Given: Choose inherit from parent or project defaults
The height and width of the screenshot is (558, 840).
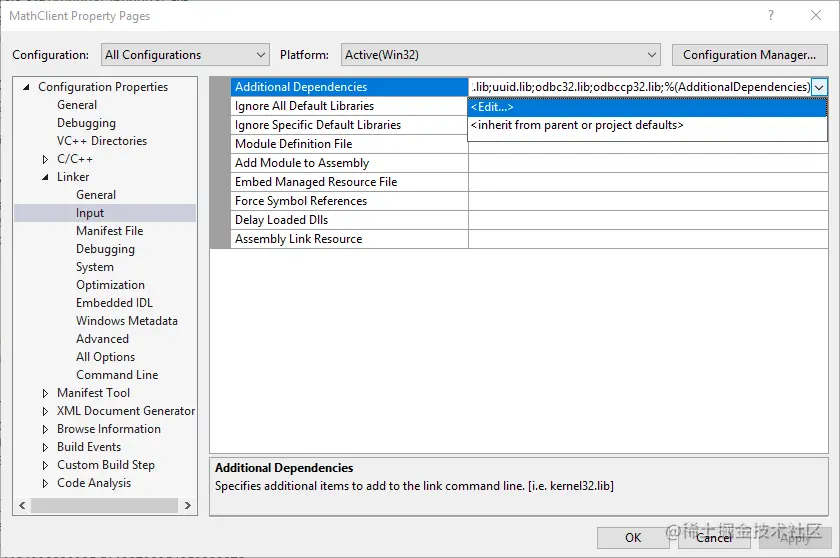Looking at the screenshot, I should [x=647, y=125].
